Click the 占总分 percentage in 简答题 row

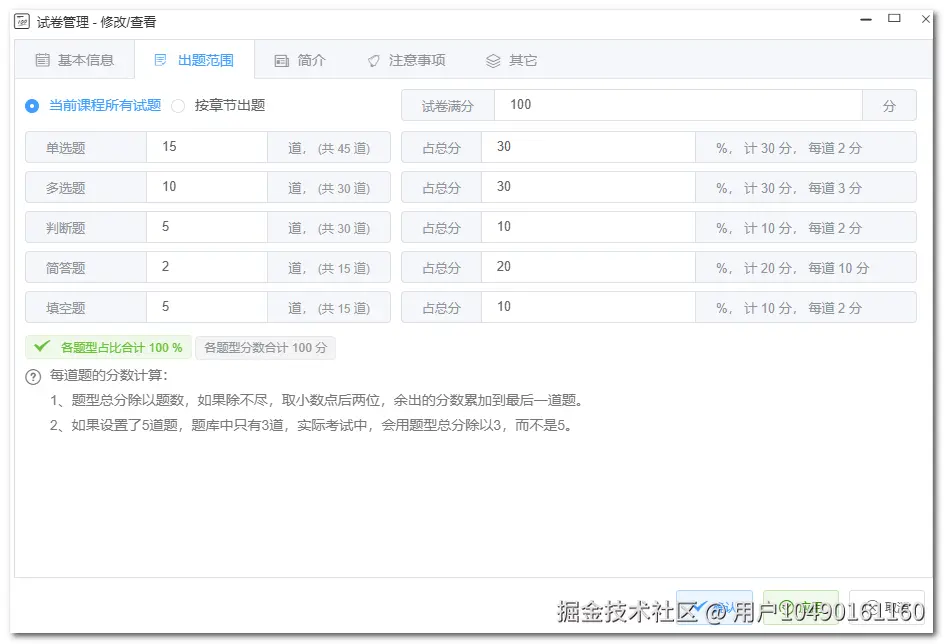(588, 267)
